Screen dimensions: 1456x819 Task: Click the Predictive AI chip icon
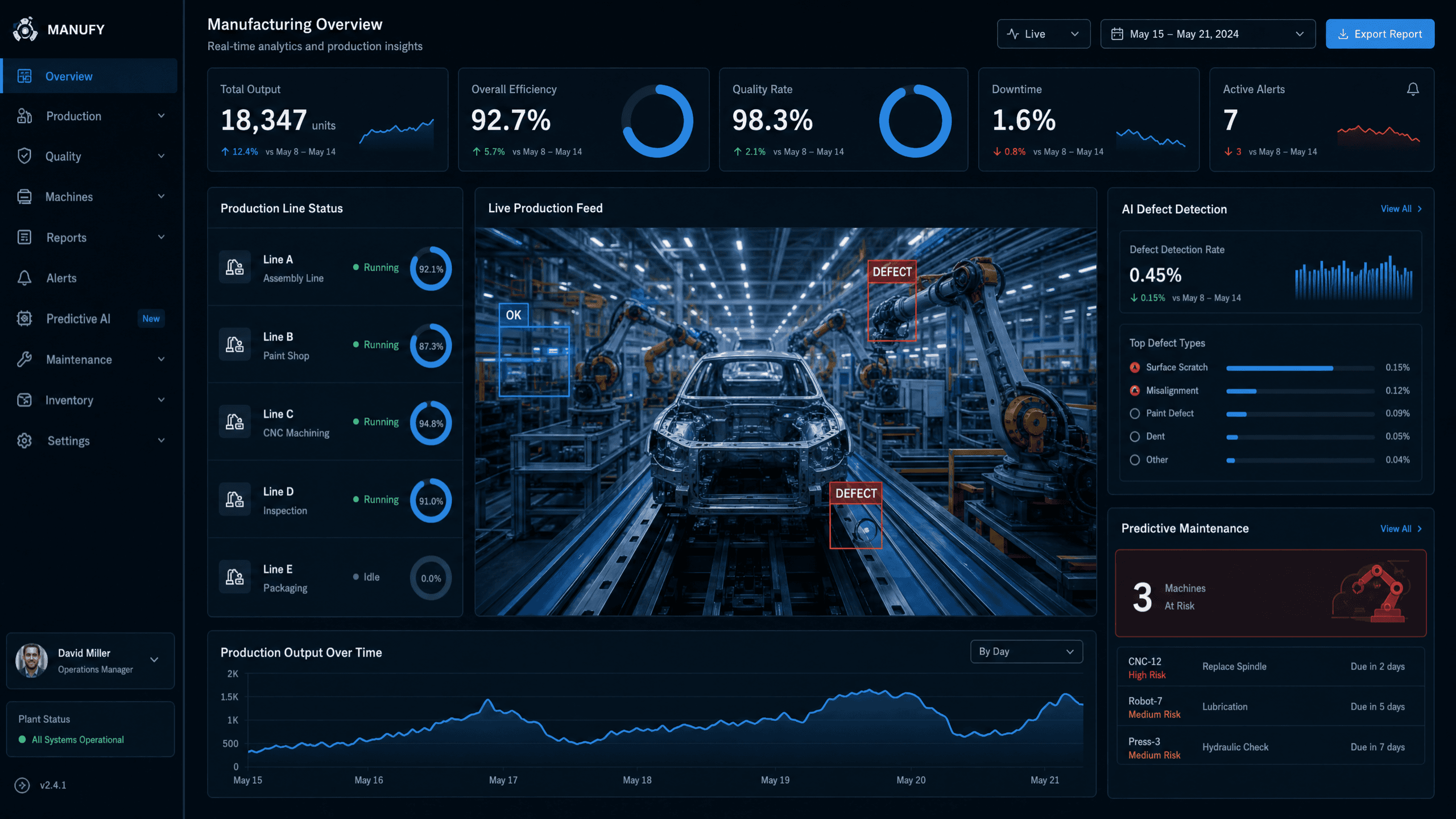(24, 318)
